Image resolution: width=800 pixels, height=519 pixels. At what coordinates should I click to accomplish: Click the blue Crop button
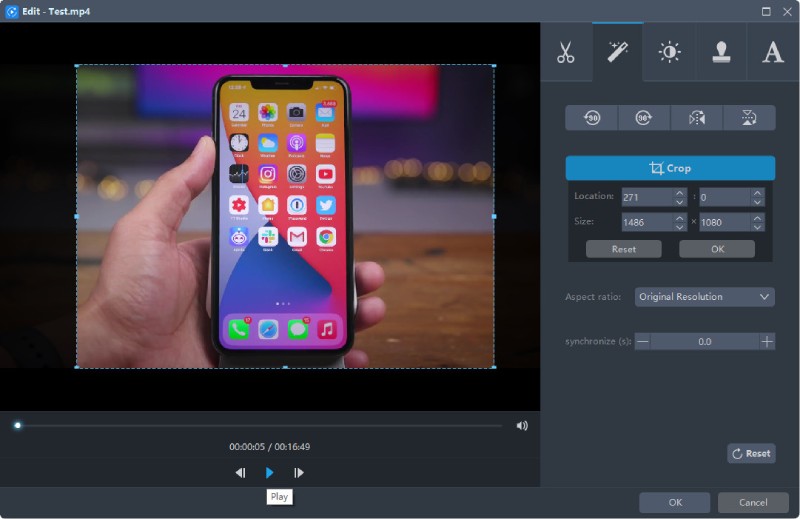coord(670,168)
